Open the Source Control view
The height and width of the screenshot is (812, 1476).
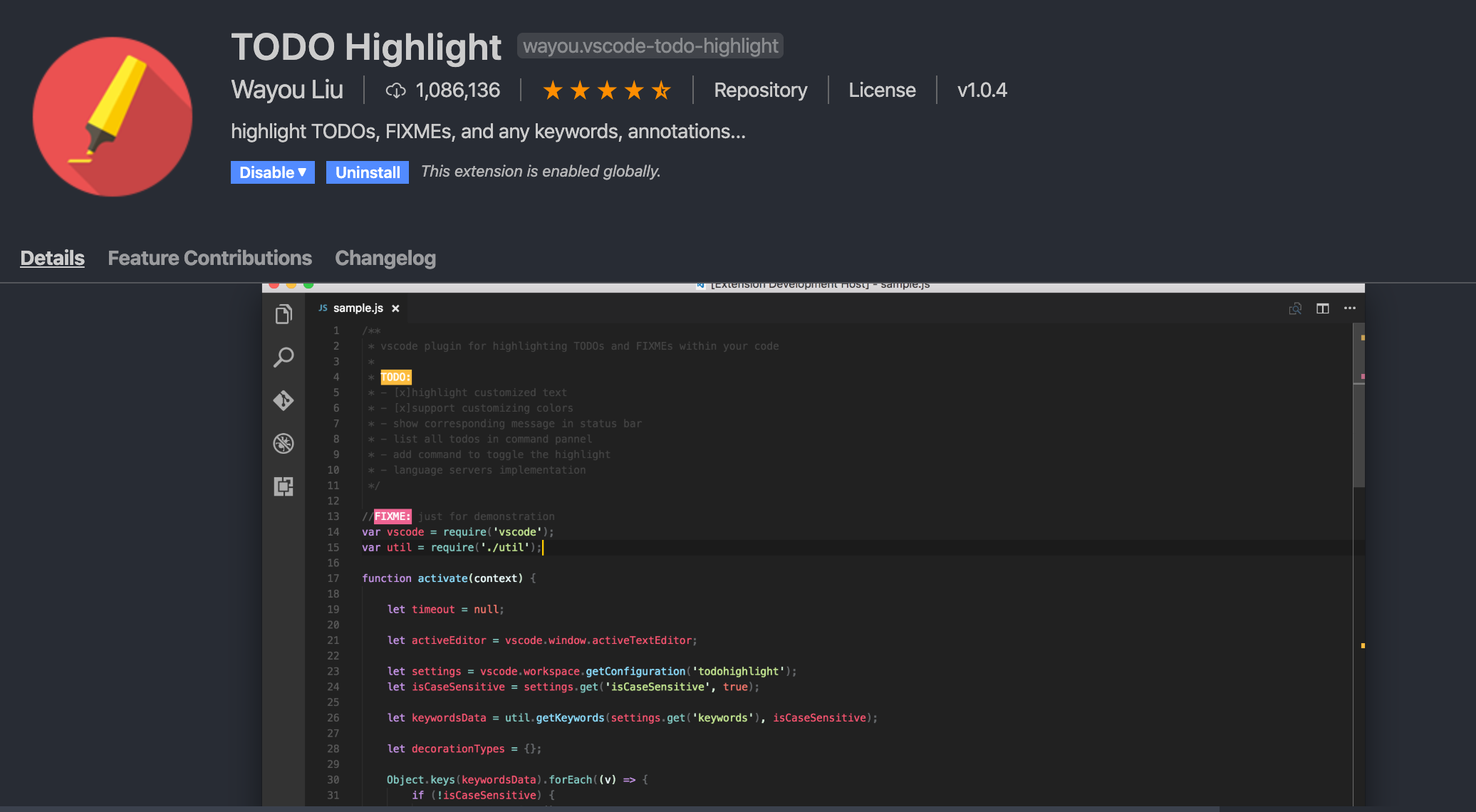[x=284, y=401]
